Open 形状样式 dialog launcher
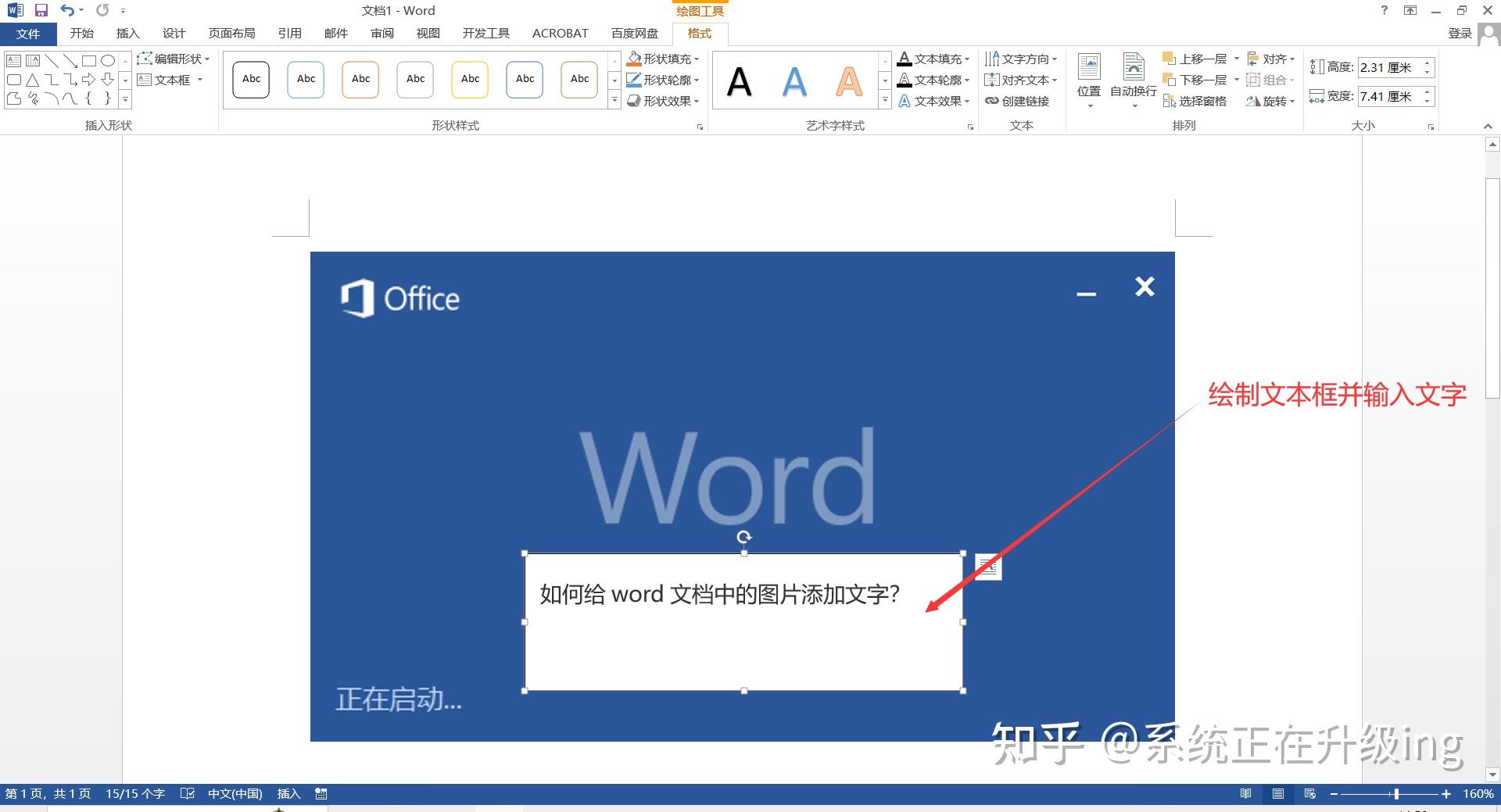This screenshot has height=812, width=1501. (x=700, y=127)
